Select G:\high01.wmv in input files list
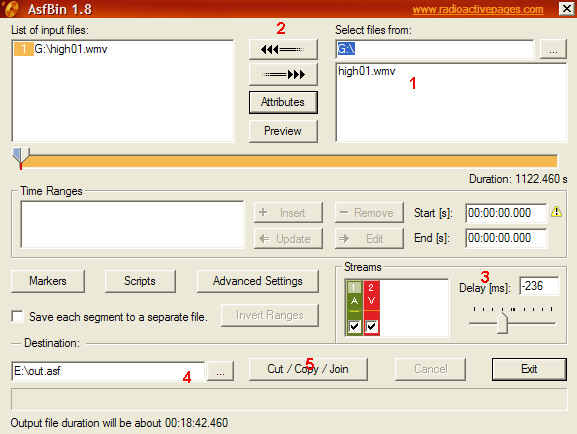The image size is (577, 434). [61, 49]
